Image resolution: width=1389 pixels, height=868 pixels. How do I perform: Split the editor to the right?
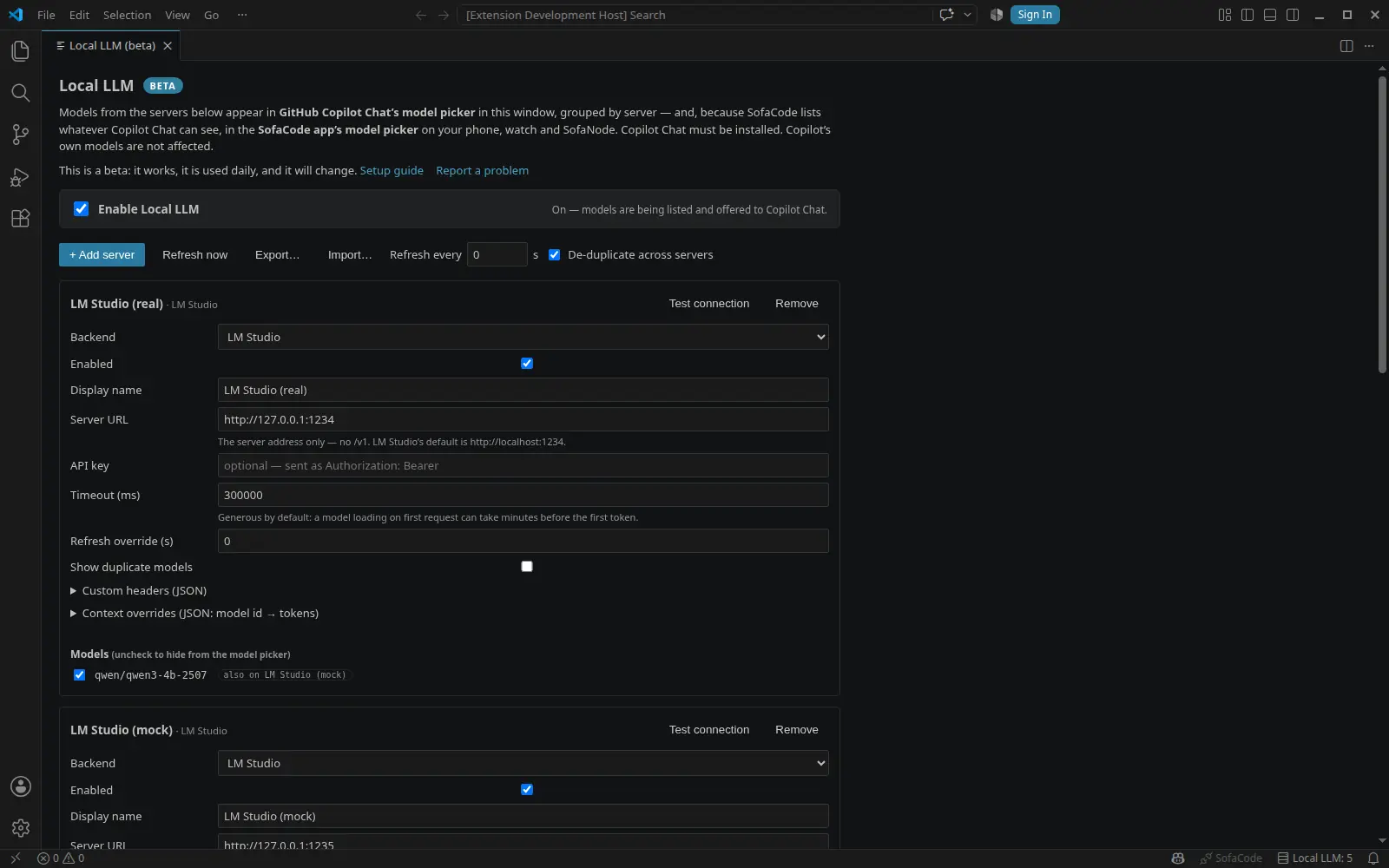pos(1346,46)
